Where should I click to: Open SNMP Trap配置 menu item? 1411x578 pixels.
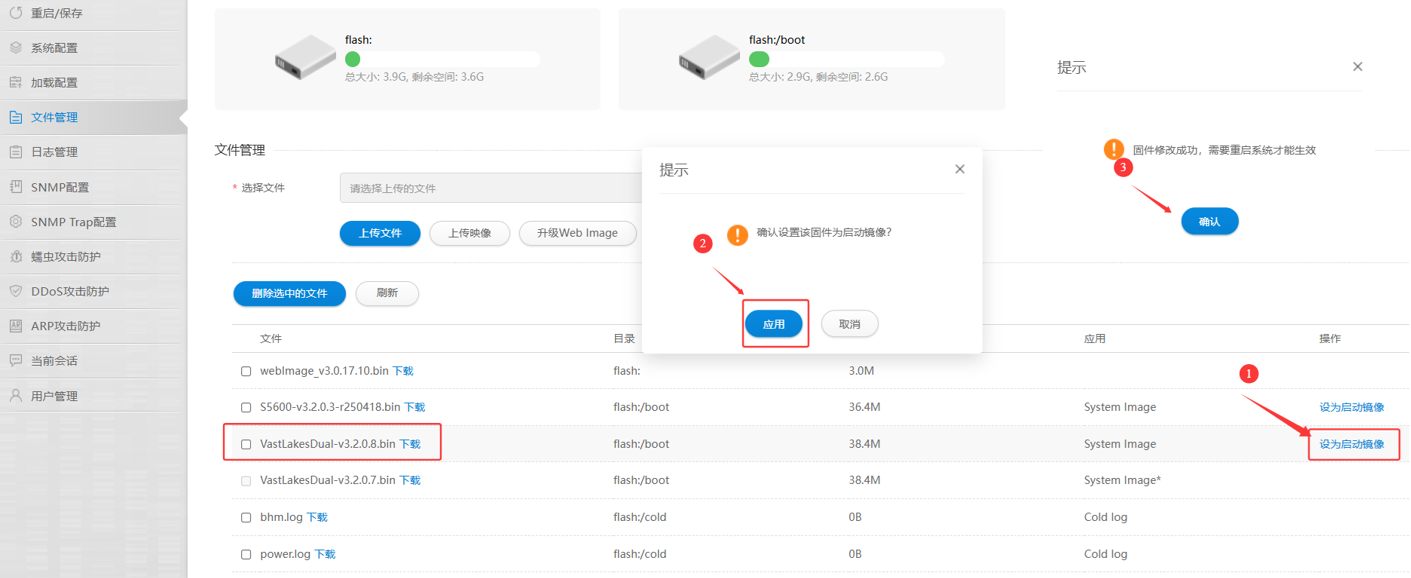pos(73,222)
